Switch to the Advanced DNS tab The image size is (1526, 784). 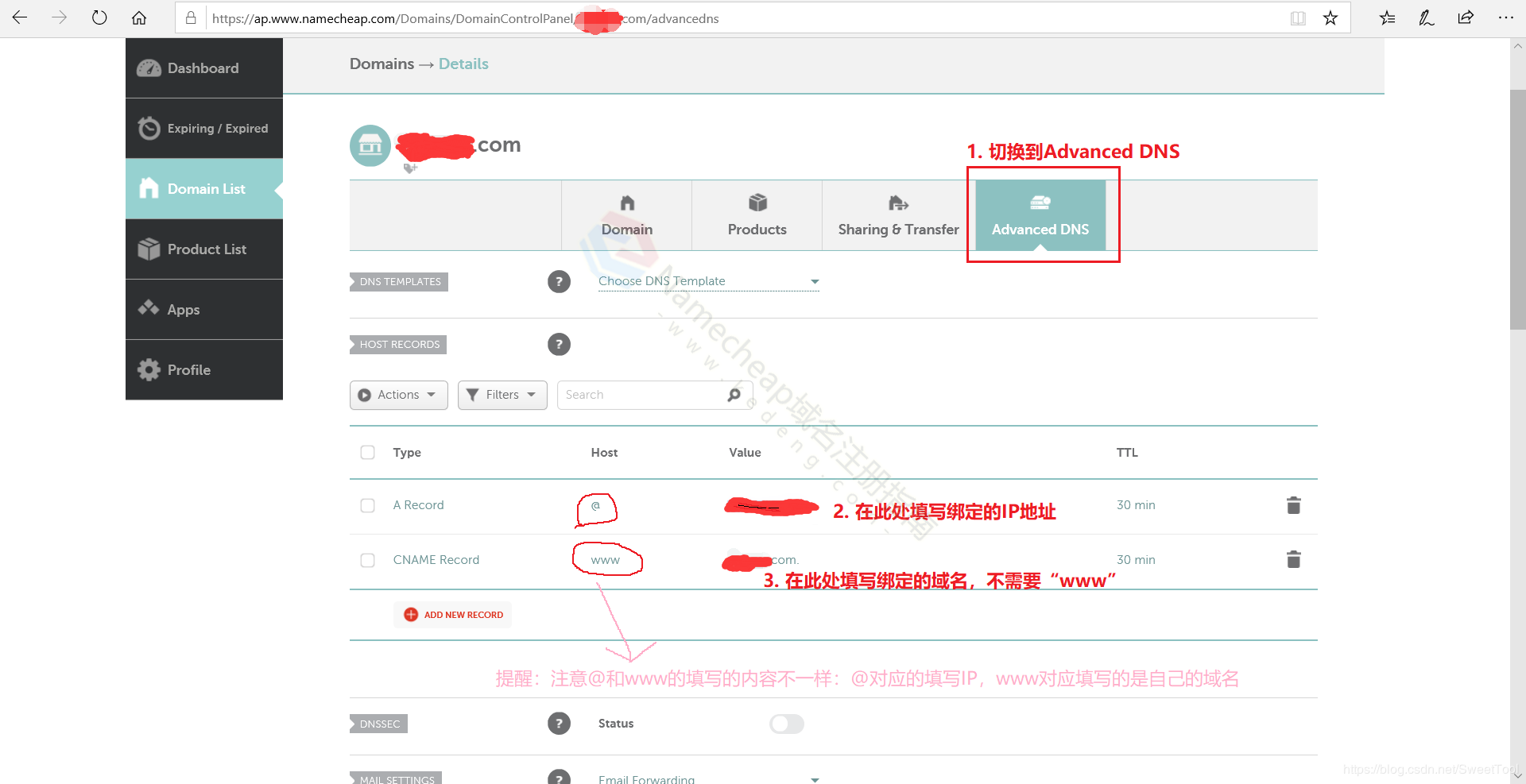(x=1040, y=215)
